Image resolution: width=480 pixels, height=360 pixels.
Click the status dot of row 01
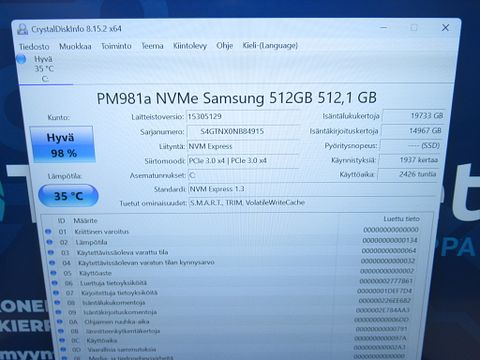point(48,231)
